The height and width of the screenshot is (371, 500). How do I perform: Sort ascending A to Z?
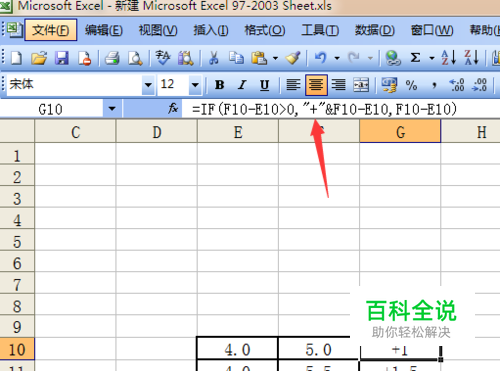click(448, 58)
